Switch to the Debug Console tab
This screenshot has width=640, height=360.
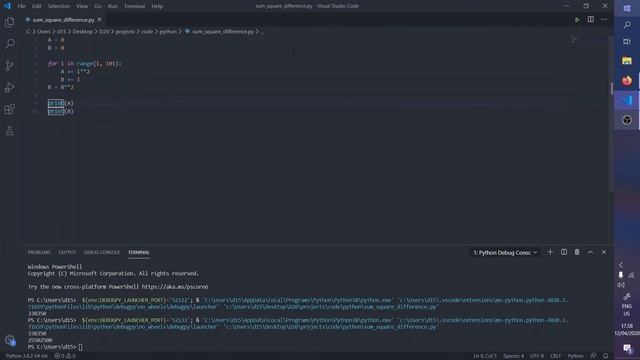(x=102, y=252)
